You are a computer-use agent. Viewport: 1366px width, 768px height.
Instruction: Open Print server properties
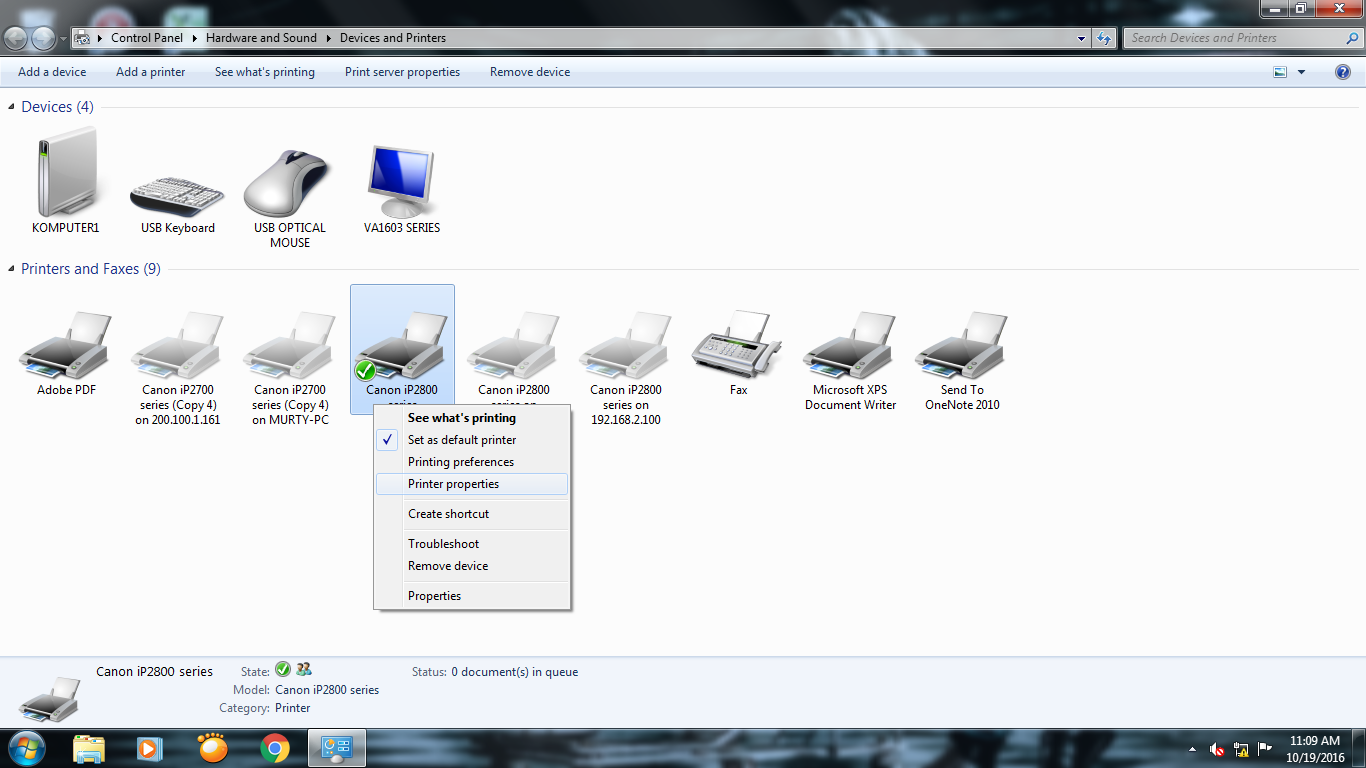401,71
